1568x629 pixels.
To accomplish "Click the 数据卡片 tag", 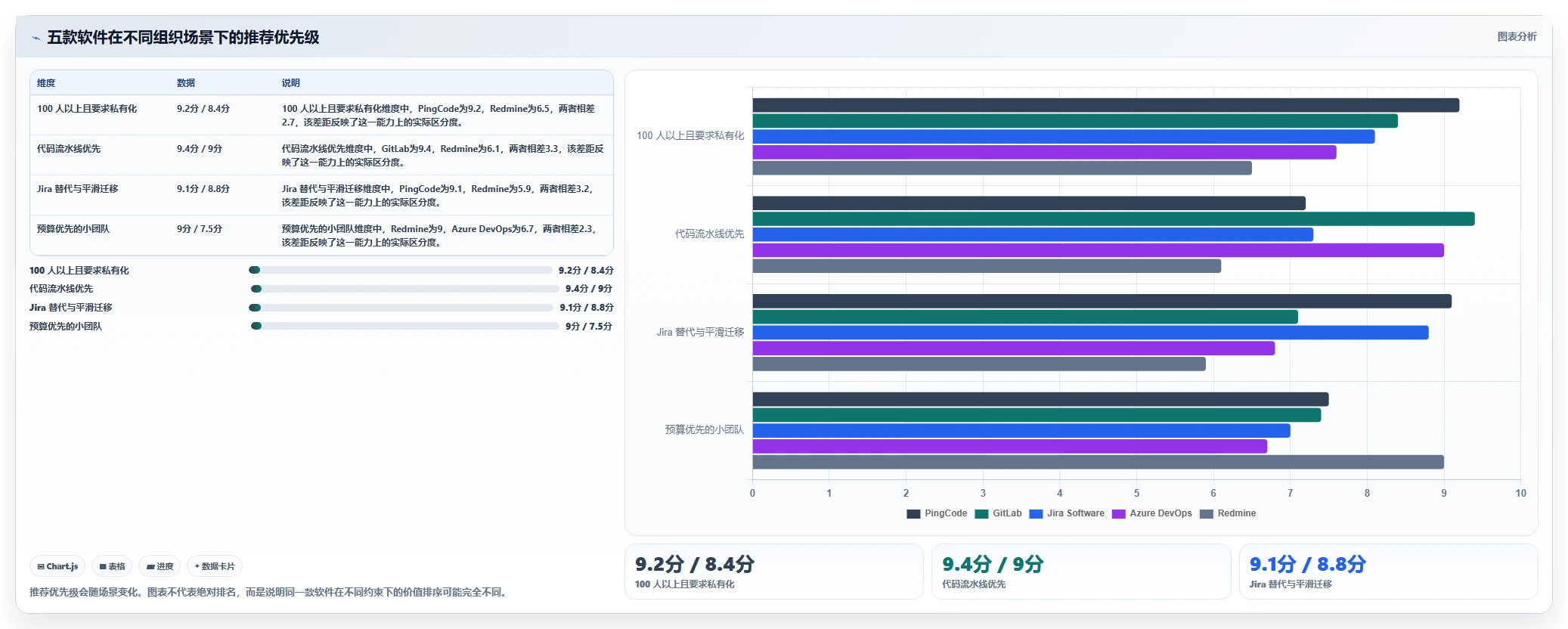I will (x=215, y=566).
